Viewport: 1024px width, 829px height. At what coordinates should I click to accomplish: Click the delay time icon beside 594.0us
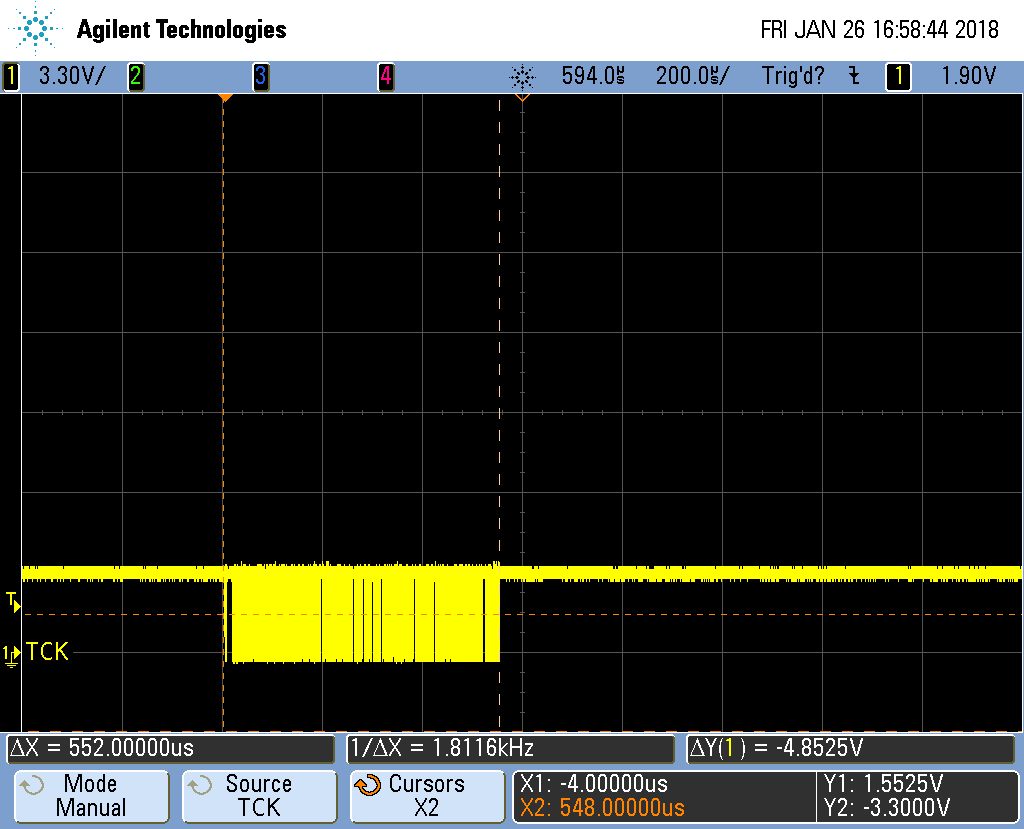(x=522, y=77)
